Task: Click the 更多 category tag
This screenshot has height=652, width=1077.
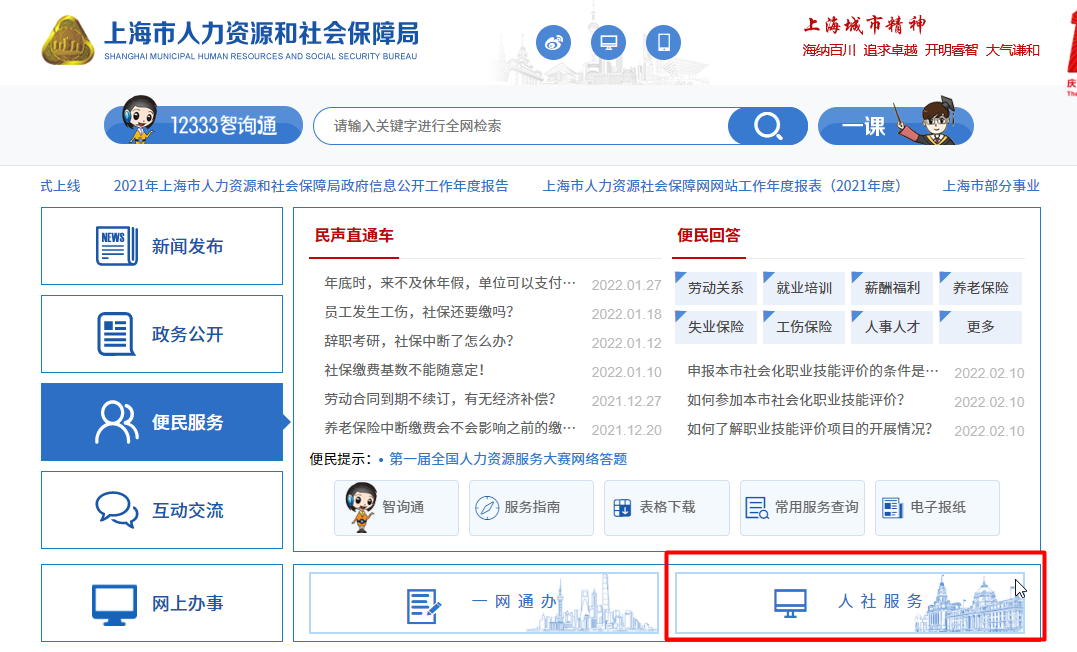Action: click(980, 327)
